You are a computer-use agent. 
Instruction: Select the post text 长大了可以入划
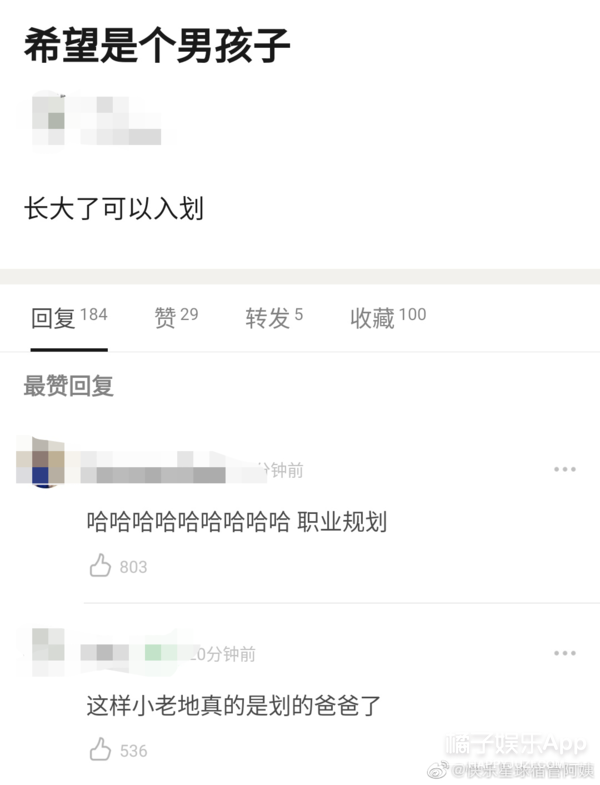coord(114,208)
